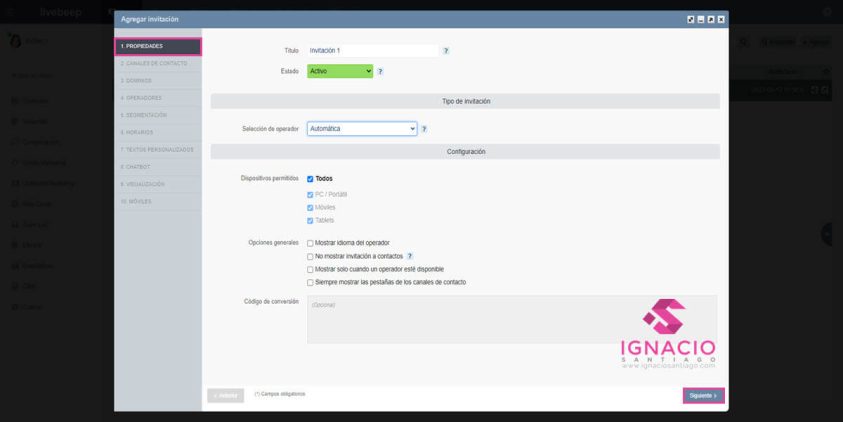This screenshot has height=422, width=843.
Task: Go to the 7. Textos personalizados step
Action: coord(158,149)
